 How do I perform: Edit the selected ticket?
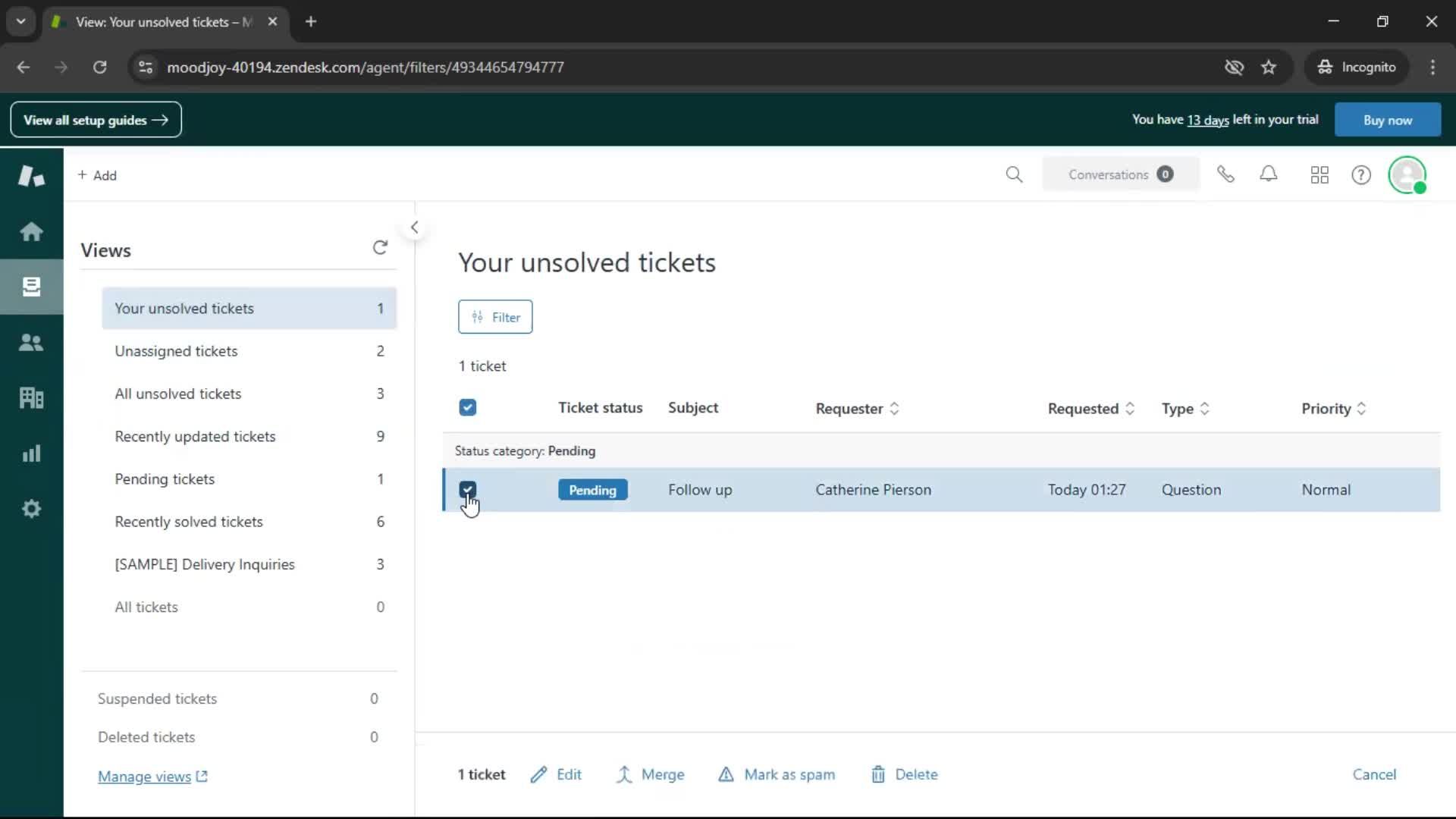(x=556, y=774)
